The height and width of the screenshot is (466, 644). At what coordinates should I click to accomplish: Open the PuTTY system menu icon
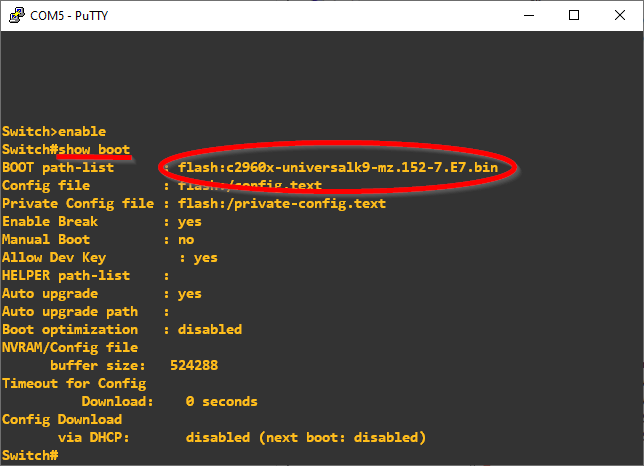tap(14, 15)
